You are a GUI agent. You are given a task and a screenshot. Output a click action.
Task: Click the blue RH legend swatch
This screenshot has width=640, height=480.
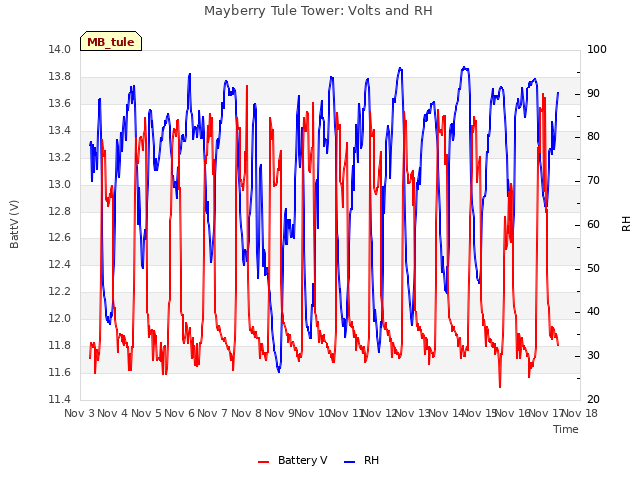pos(350,462)
